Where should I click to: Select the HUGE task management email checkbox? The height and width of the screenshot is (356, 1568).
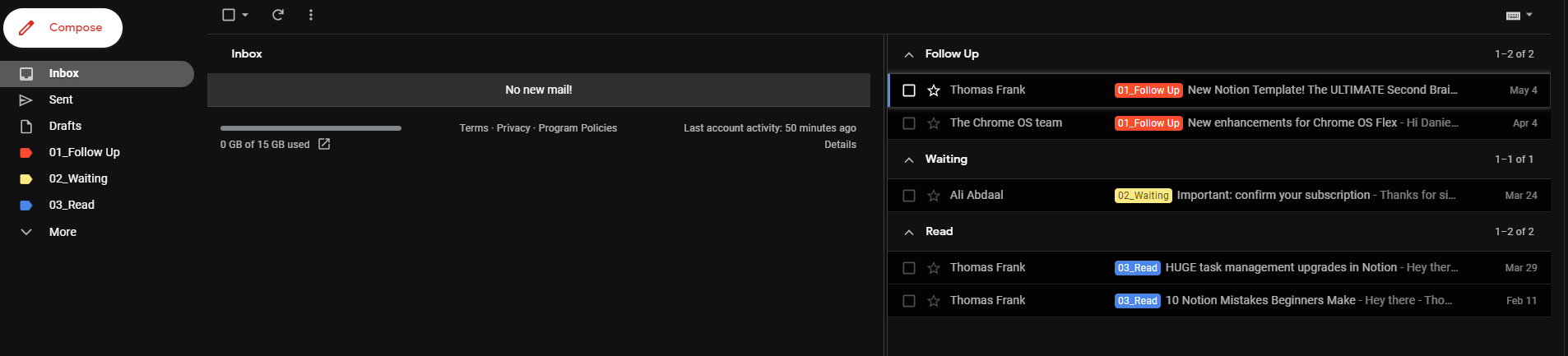click(x=909, y=268)
